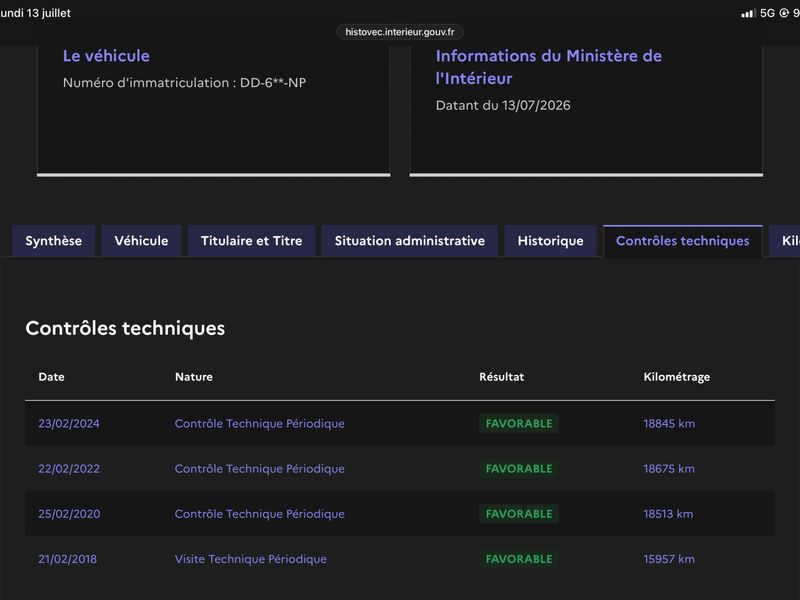Screen dimensions: 800x600
Task: Select the Contrôles techniques tab
Action: (x=683, y=241)
